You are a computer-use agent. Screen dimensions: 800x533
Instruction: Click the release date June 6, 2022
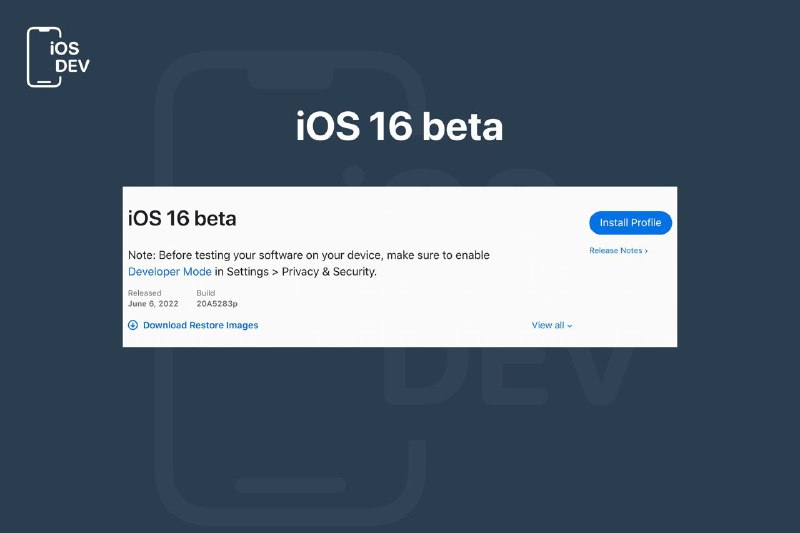153,304
